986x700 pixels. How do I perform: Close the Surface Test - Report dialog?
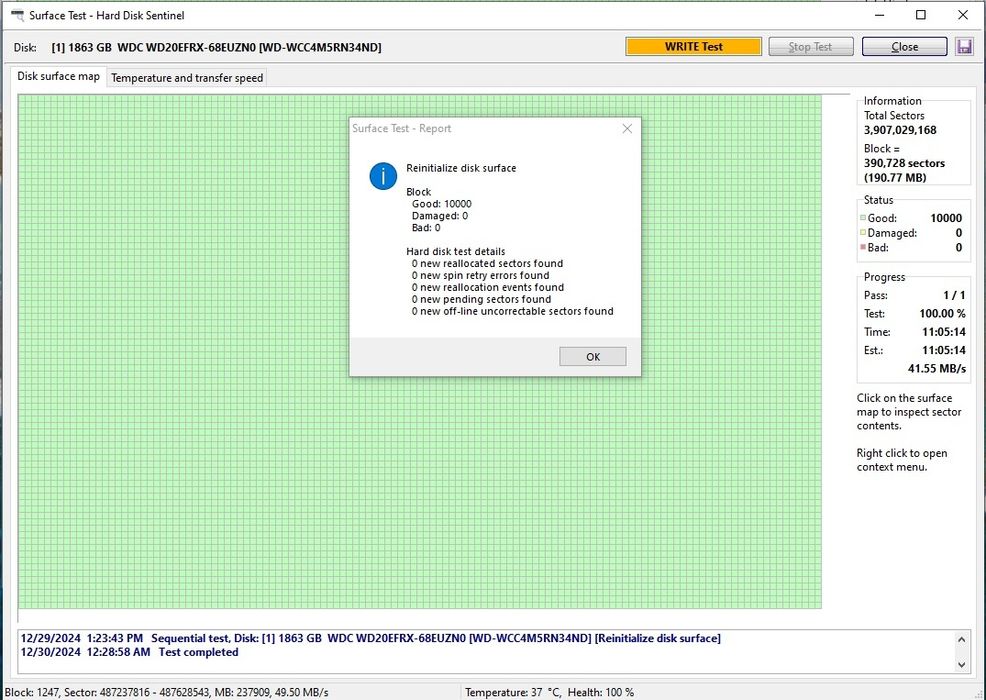point(627,128)
